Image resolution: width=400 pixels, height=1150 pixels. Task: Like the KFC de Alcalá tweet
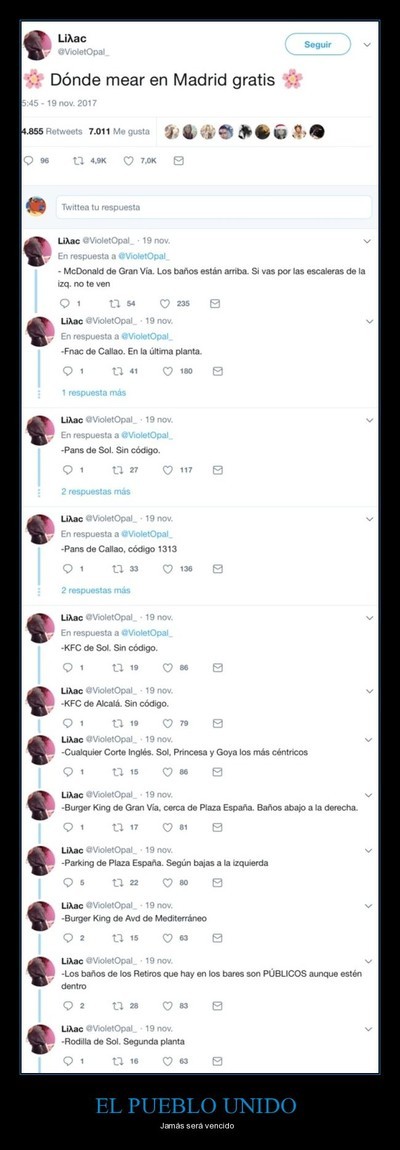click(167, 722)
